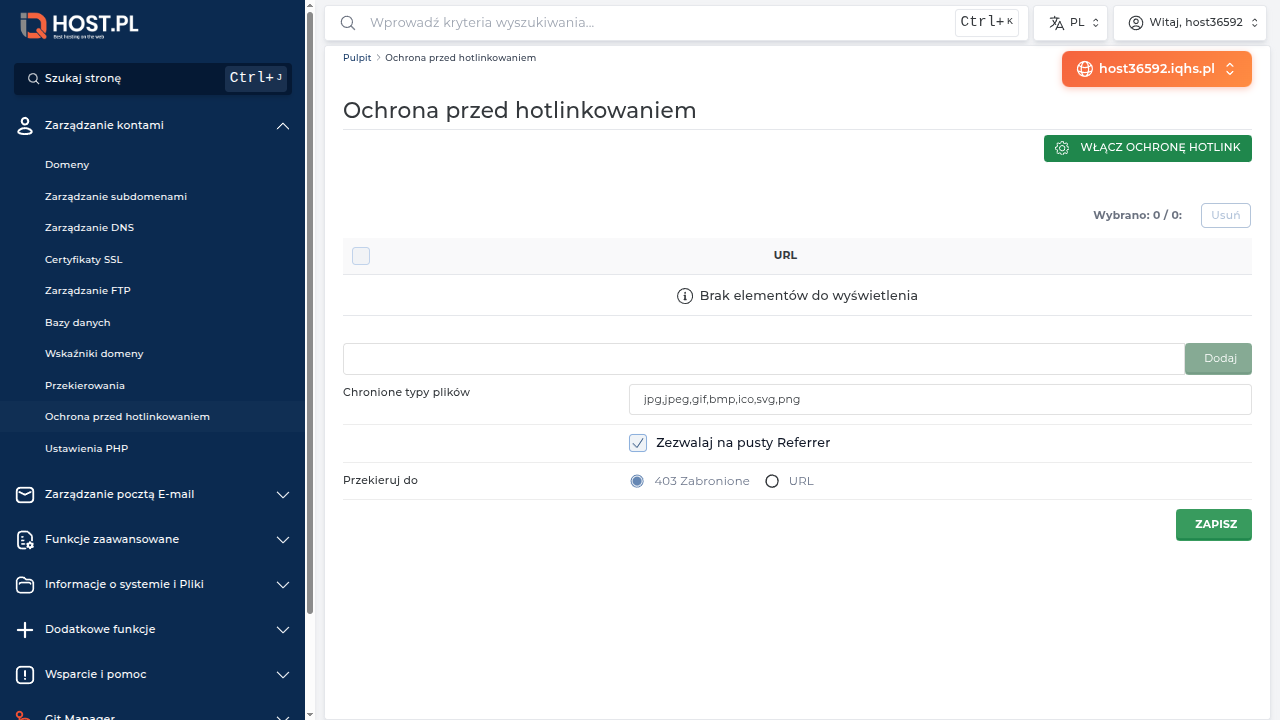This screenshot has width=1280, height=720.
Task: Click the globe icon on the domain button
Action: 1085,69
